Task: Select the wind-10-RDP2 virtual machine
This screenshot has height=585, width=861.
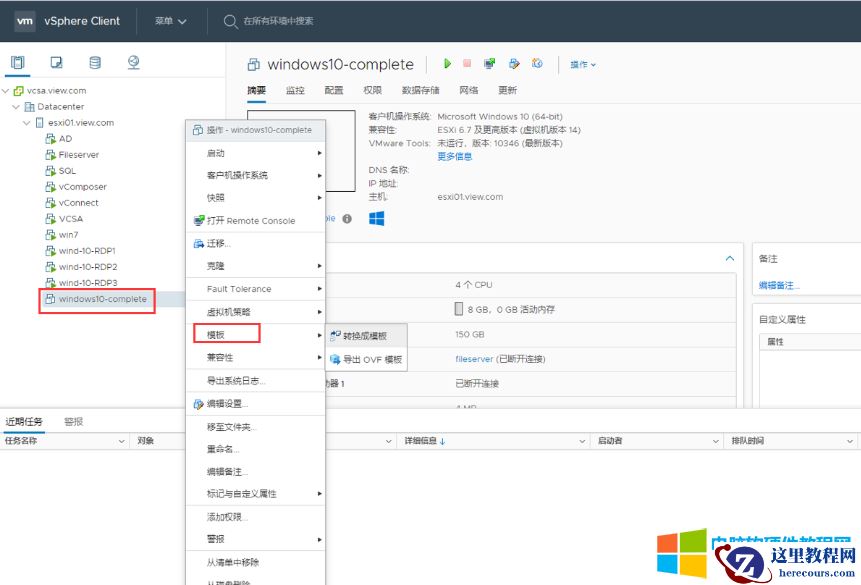Action: tap(88, 267)
